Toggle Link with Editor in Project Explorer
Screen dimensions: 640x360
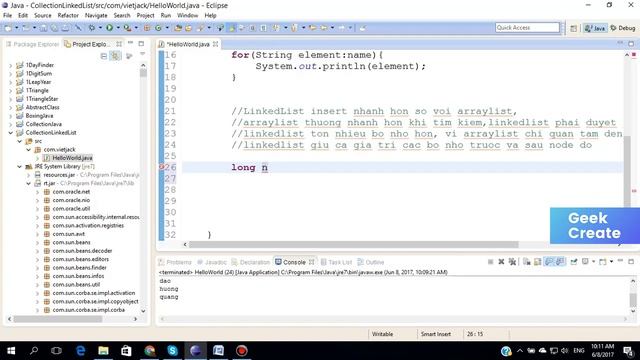click(x=116, y=56)
